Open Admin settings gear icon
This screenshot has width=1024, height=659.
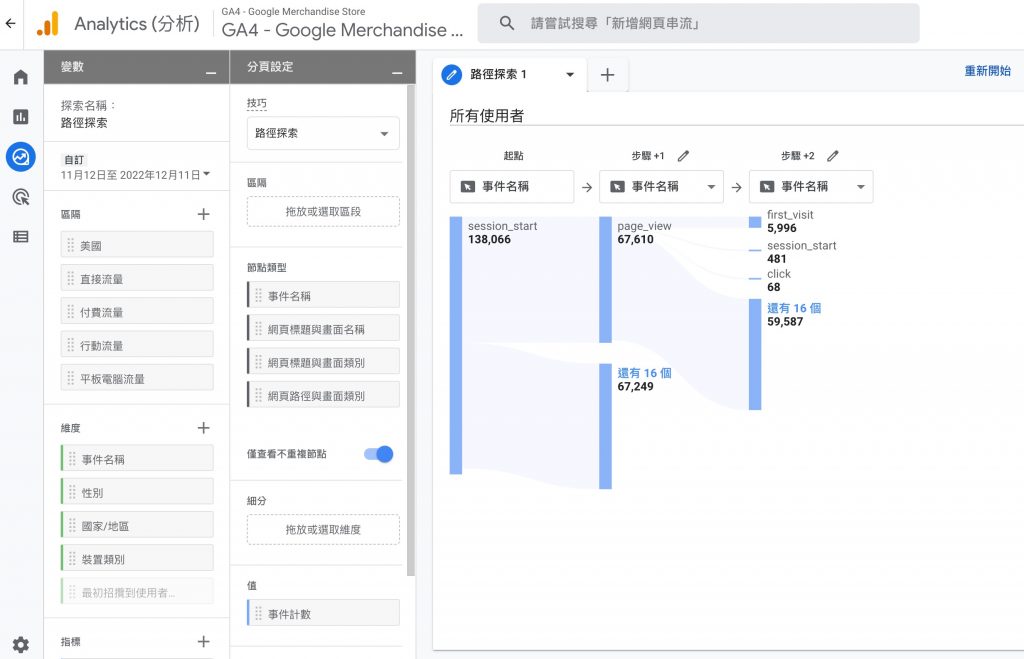coord(20,645)
